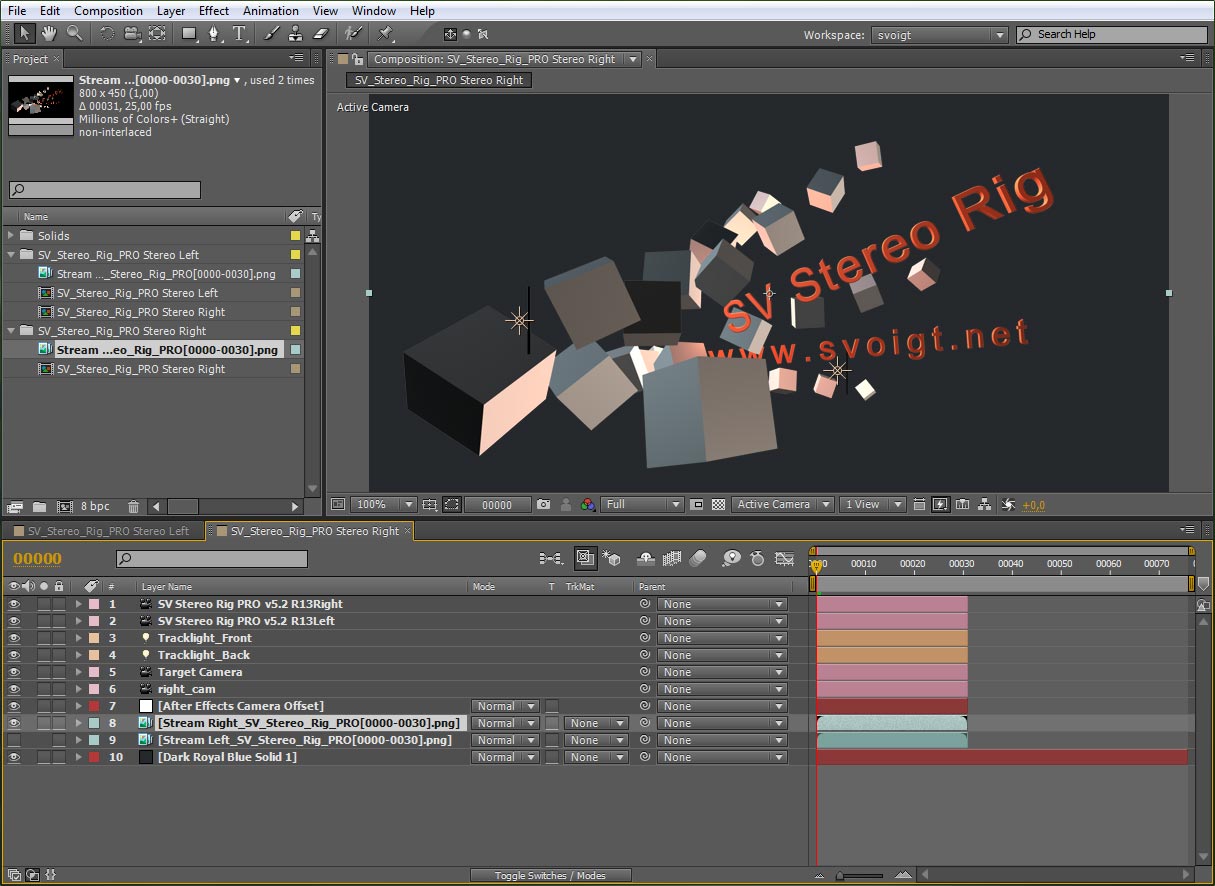Open the Workspace svoigt dropdown
The image size is (1215, 886).
tap(940, 35)
